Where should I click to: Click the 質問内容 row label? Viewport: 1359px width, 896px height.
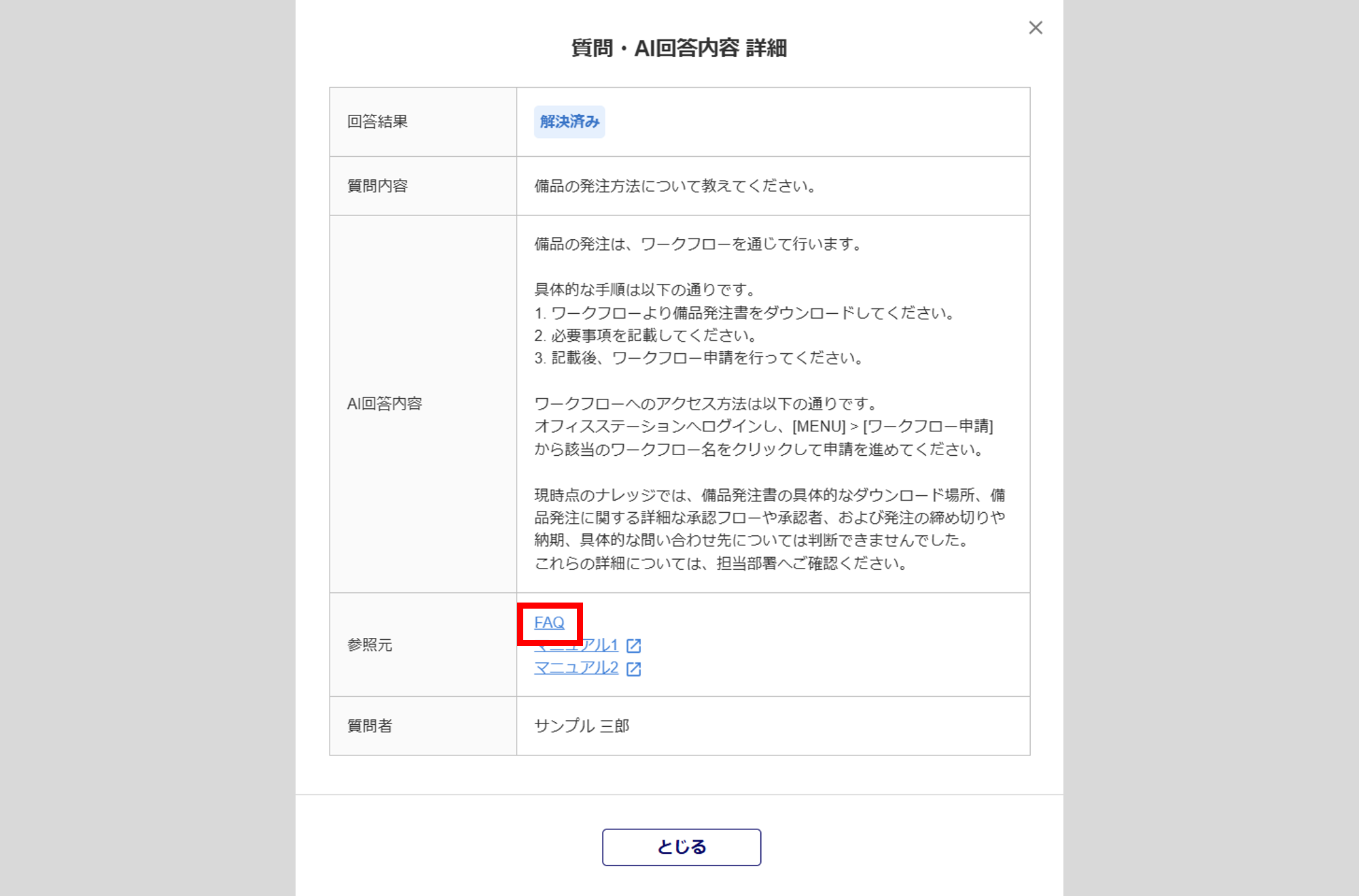pyautogui.click(x=377, y=186)
